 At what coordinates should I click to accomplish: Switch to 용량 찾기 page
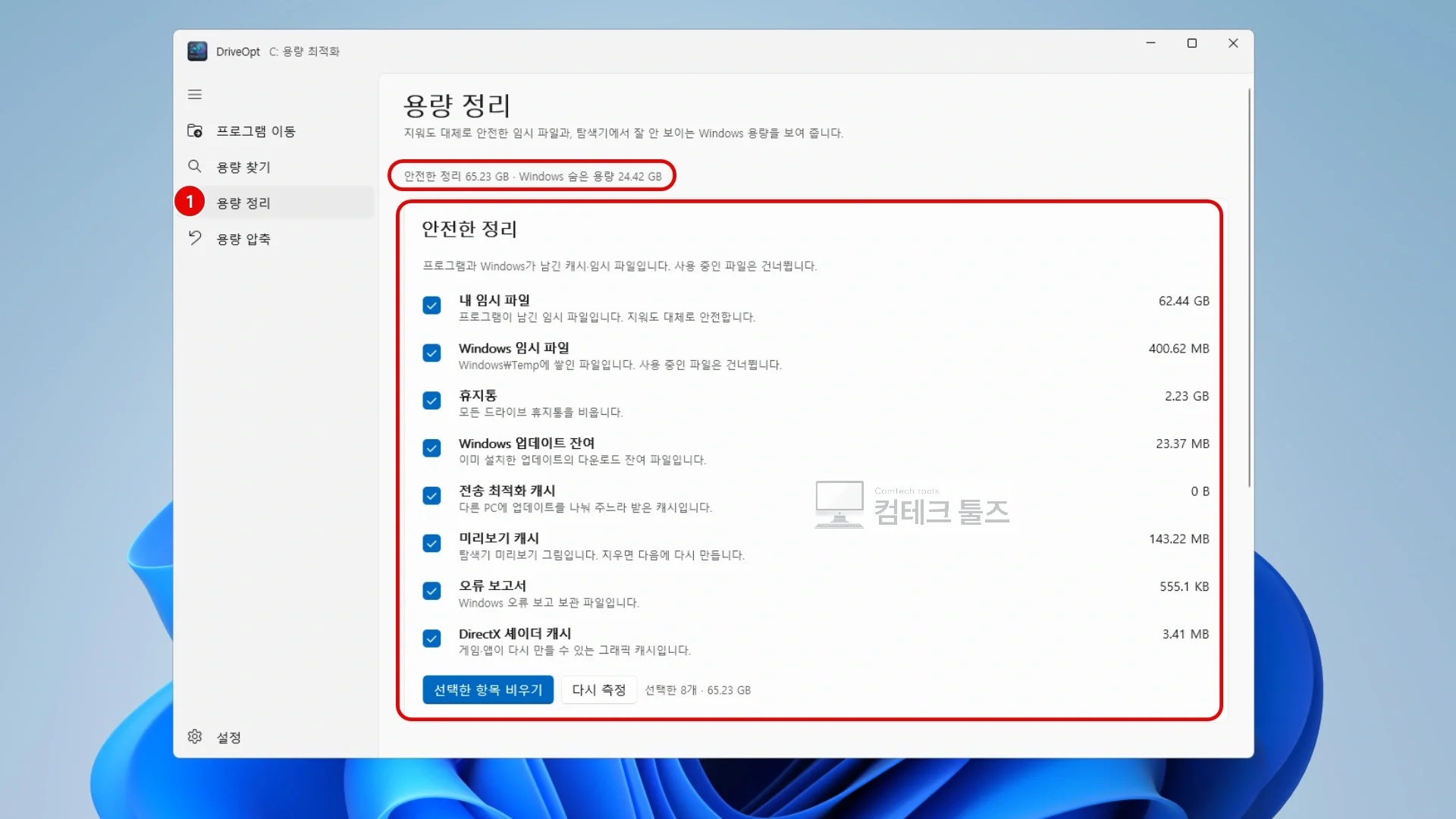[277, 167]
